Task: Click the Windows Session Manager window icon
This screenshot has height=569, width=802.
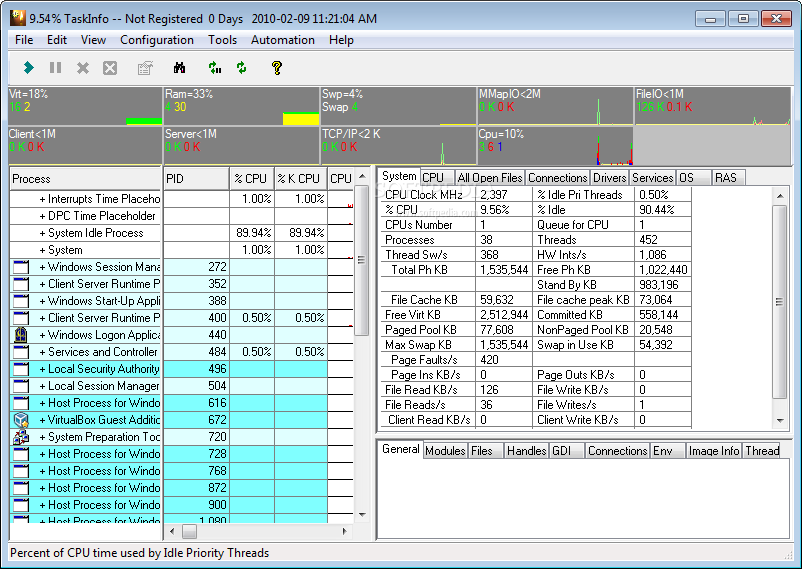Action: [x=21, y=267]
